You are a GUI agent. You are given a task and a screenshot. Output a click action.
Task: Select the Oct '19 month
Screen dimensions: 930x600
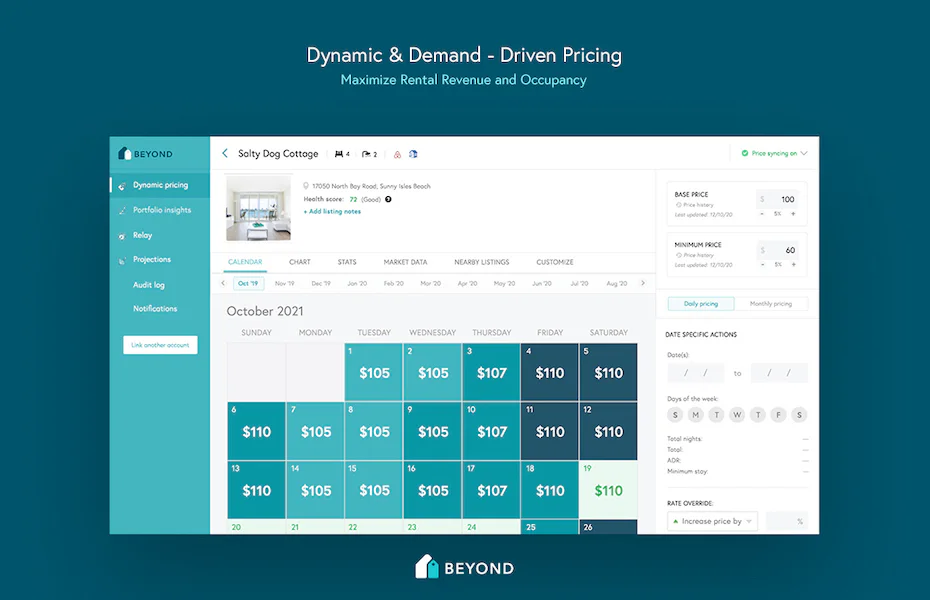(249, 283)
